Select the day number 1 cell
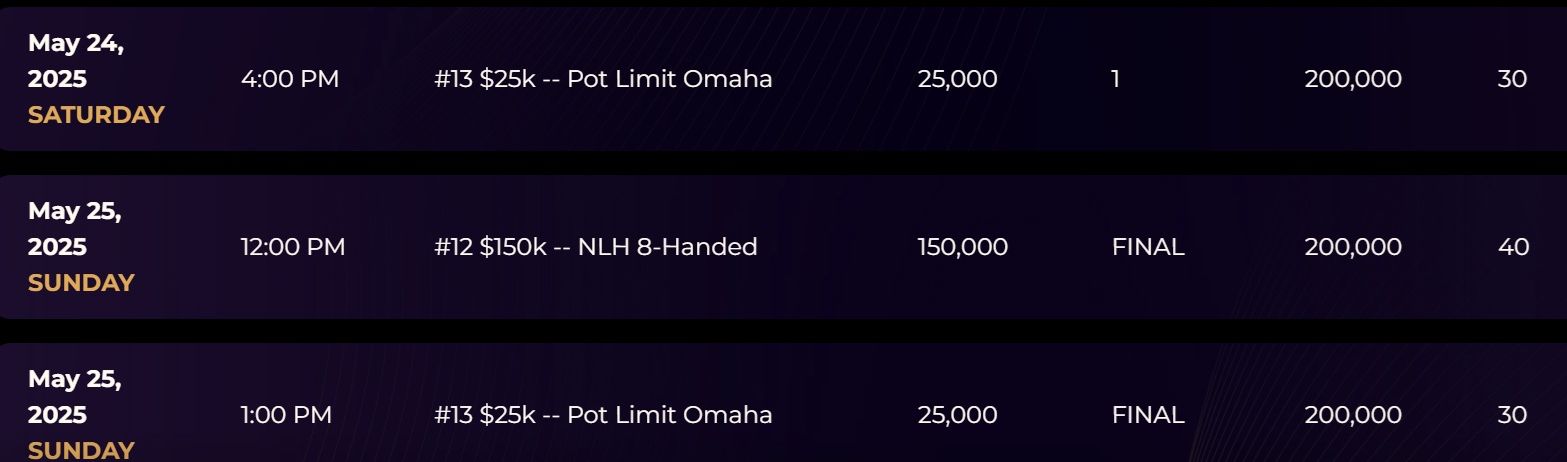This screenshot has height=462, width=1567. pos(1115,79)
